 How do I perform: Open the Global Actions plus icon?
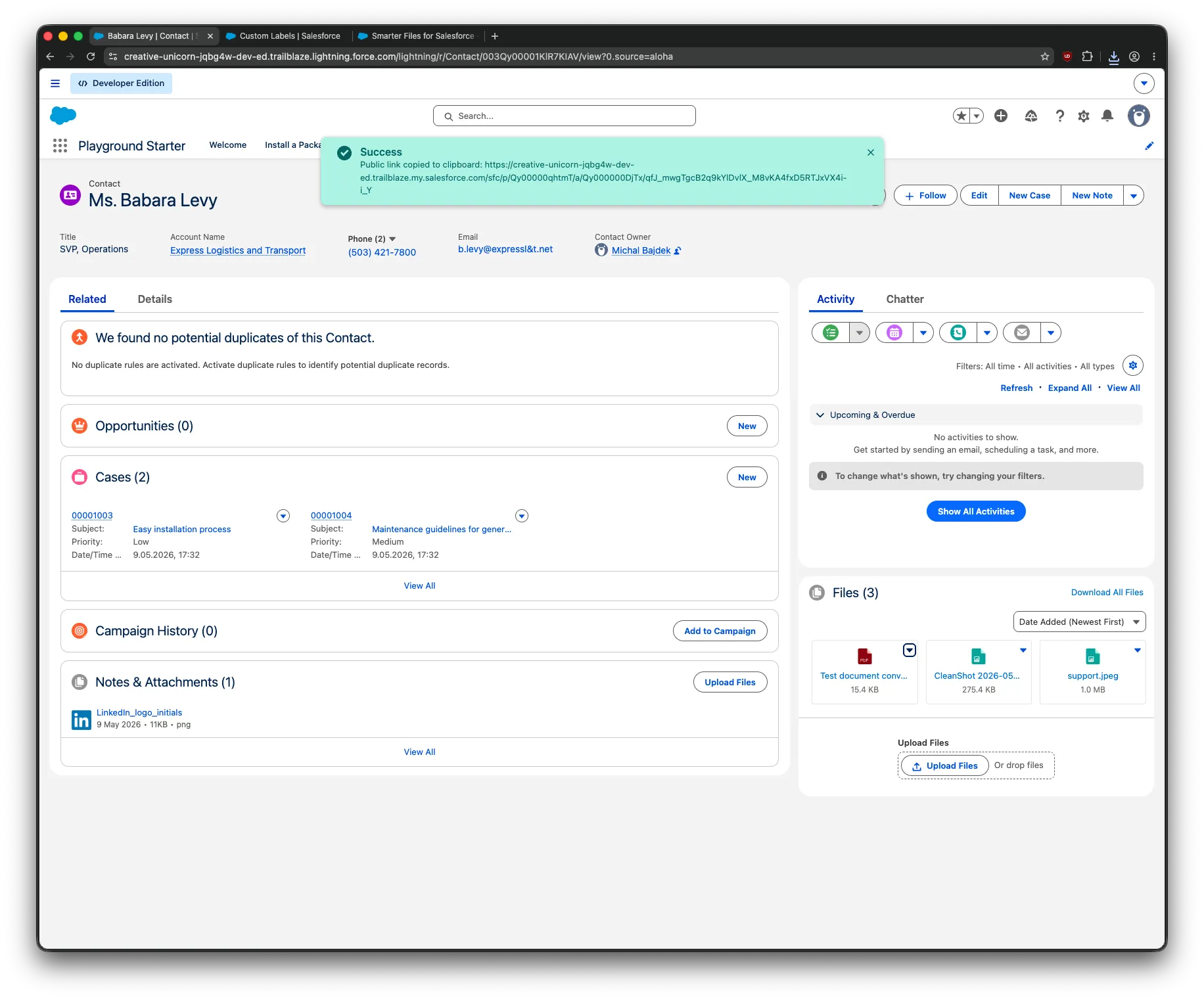coord(1001,116)
